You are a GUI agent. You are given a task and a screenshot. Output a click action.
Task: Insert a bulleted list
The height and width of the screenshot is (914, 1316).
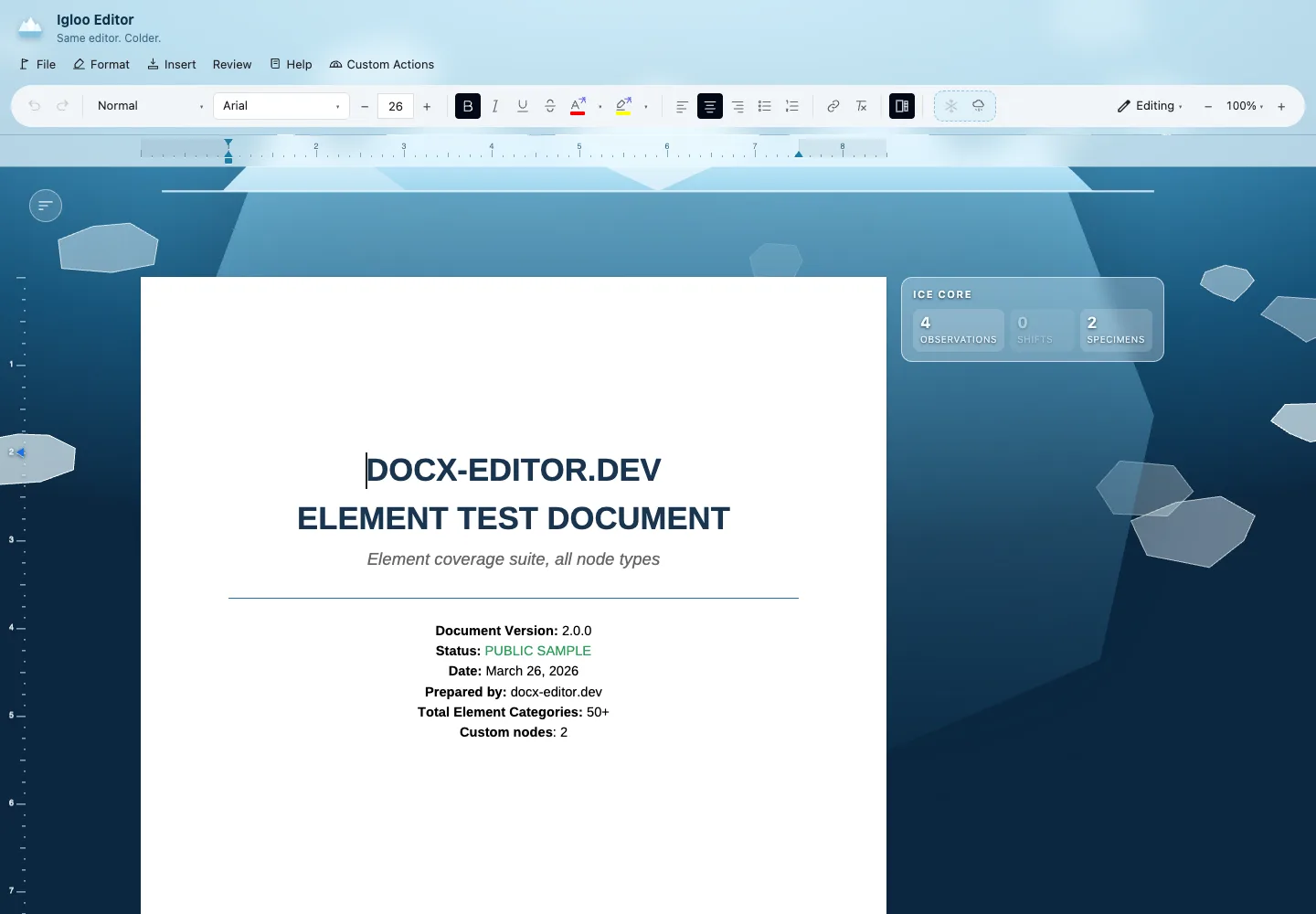click(x=765, y=106)
